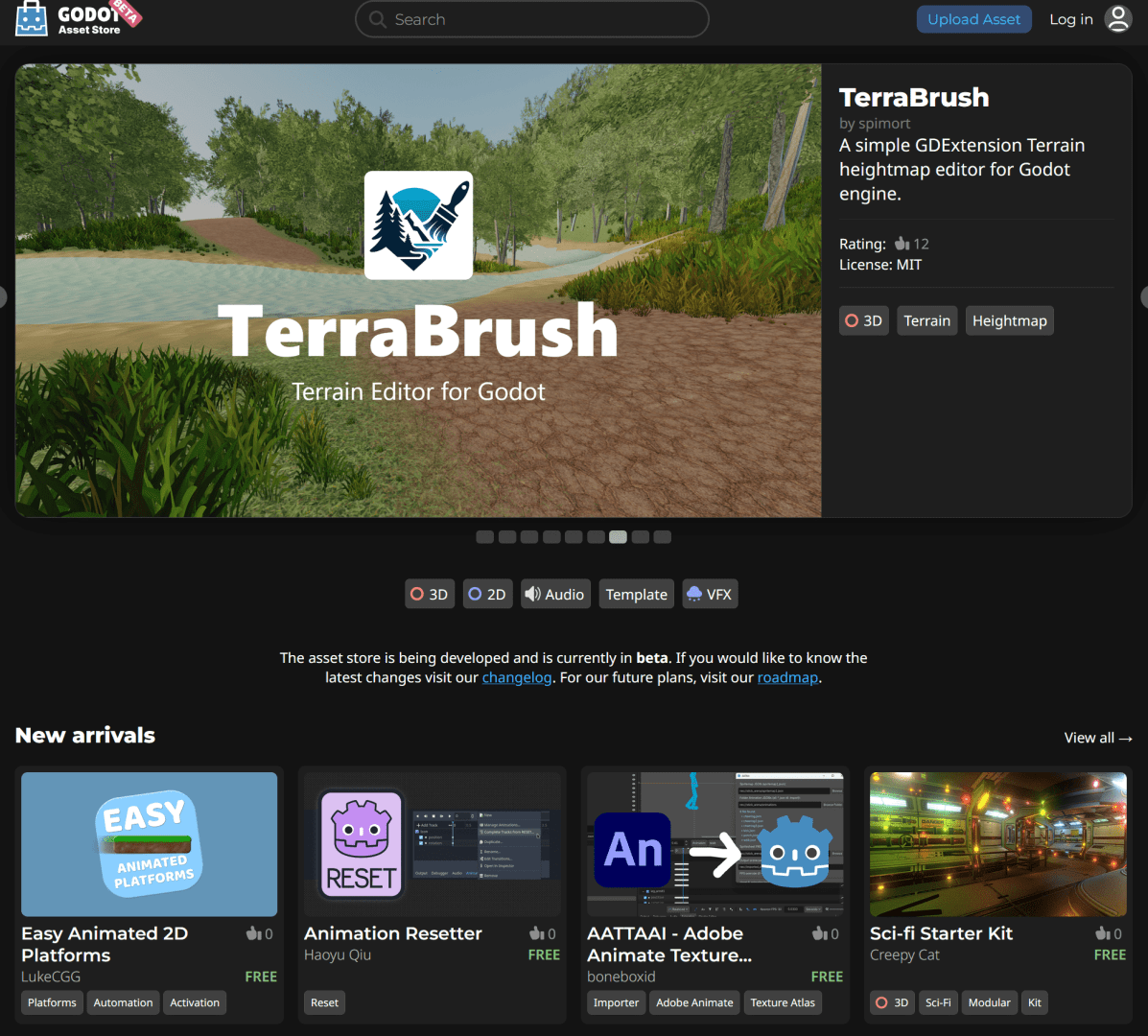
Task: Select 3D tag on Sci-fi Starter Kit
Action: point(893,1002)
